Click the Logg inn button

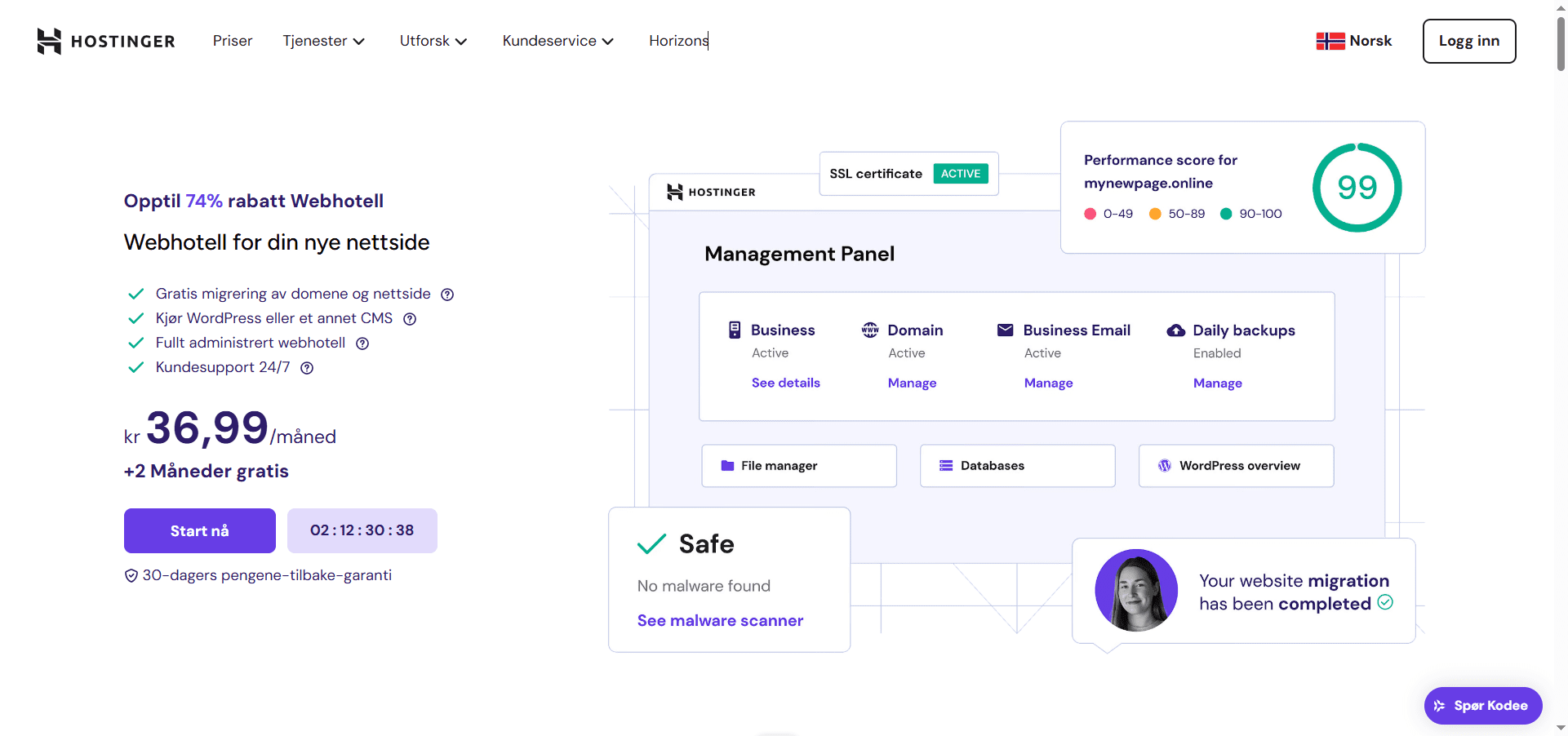(1469, 41)
